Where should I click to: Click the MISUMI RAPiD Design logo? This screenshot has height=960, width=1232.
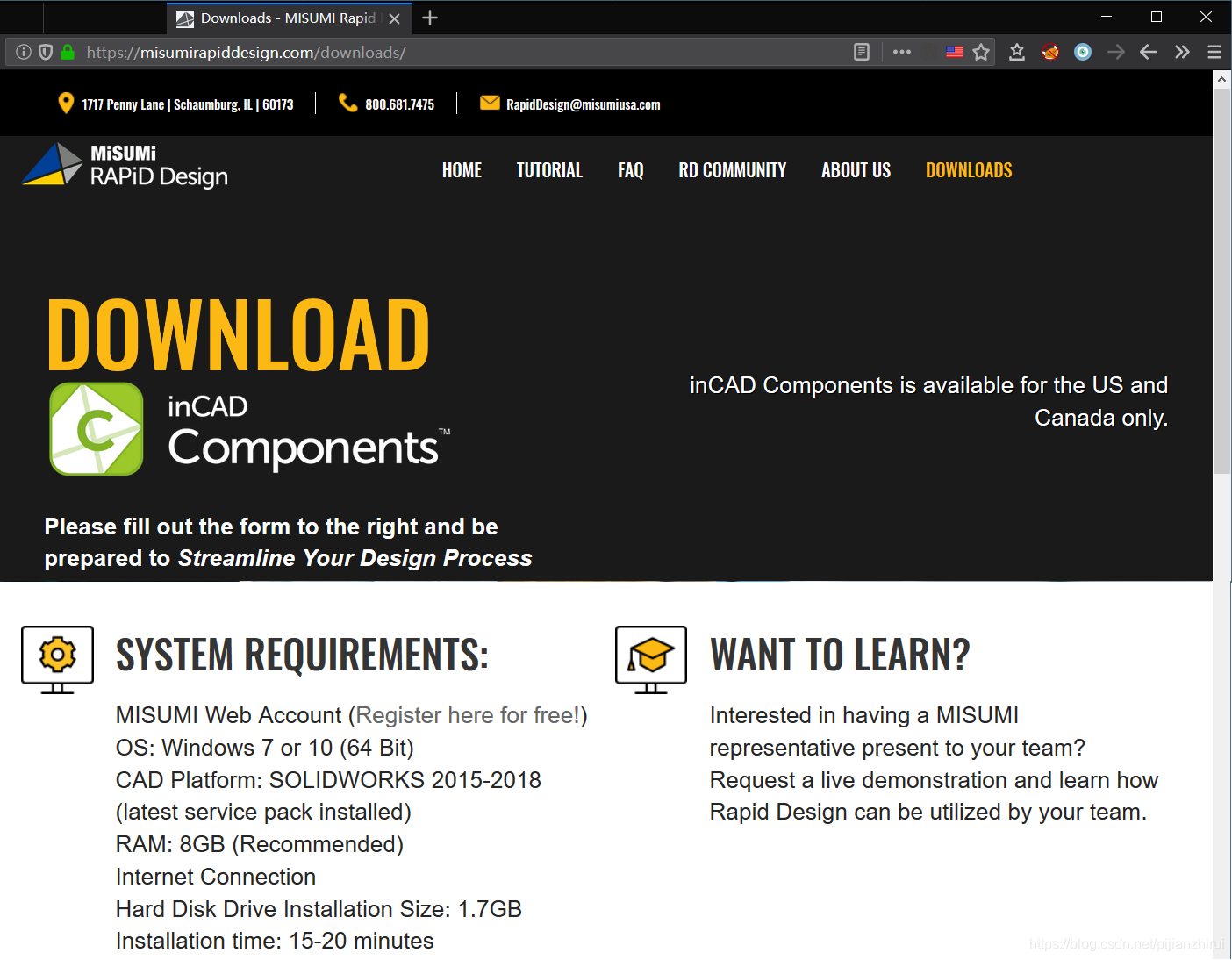click(125, 166)
